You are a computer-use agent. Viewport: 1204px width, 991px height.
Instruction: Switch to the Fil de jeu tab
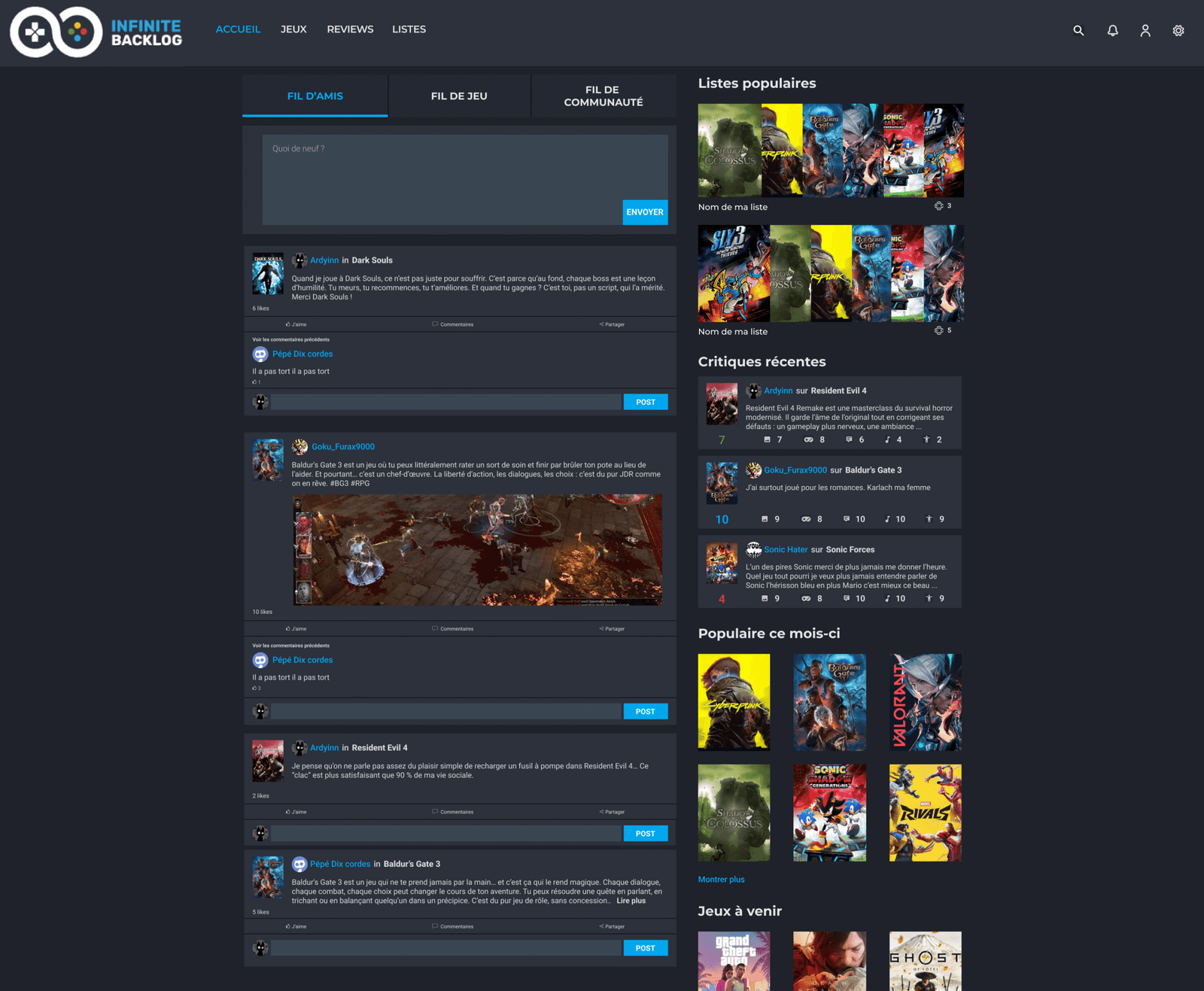click(x=459, y=96)
